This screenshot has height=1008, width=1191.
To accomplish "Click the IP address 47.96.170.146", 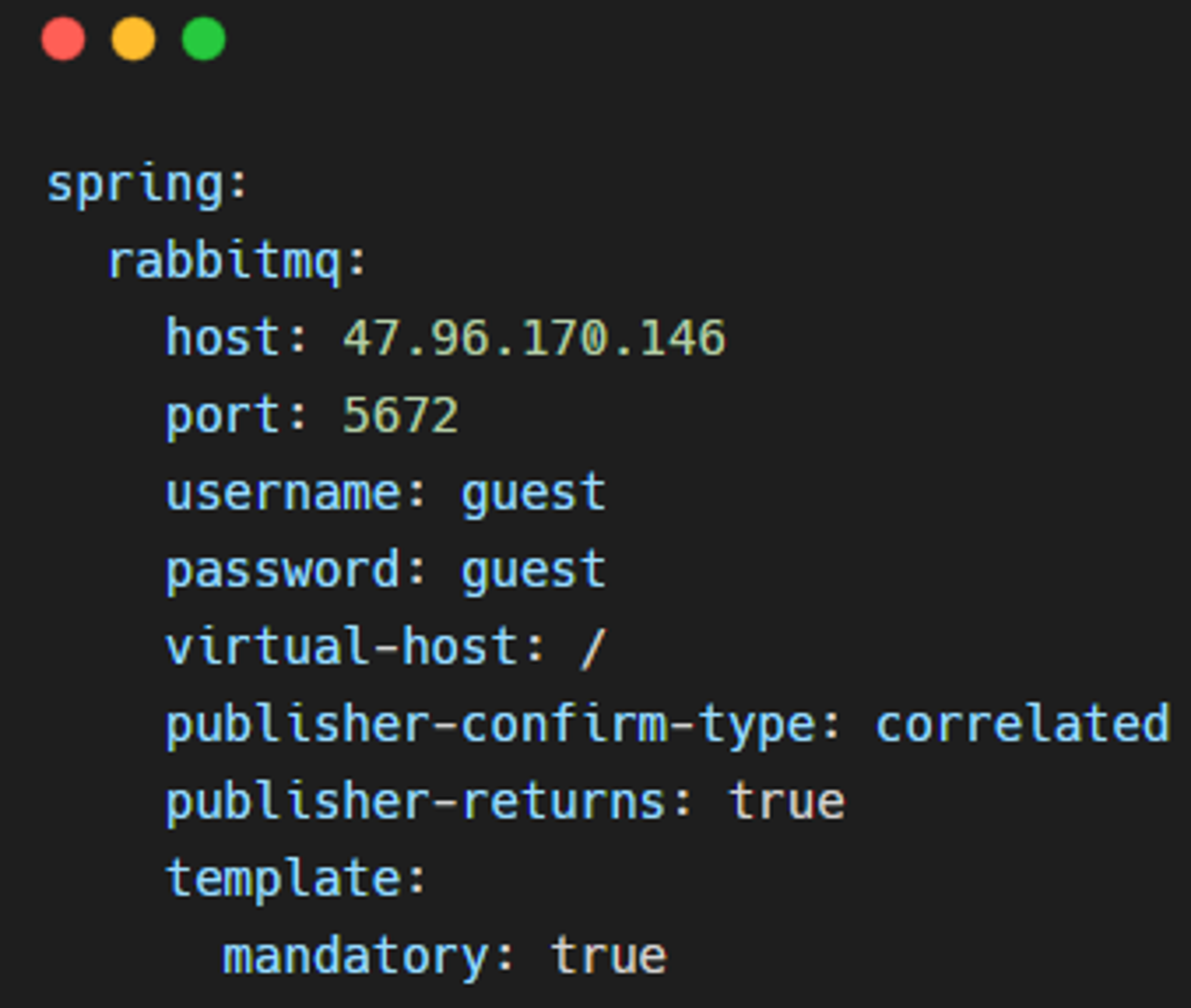I will 534,338.
